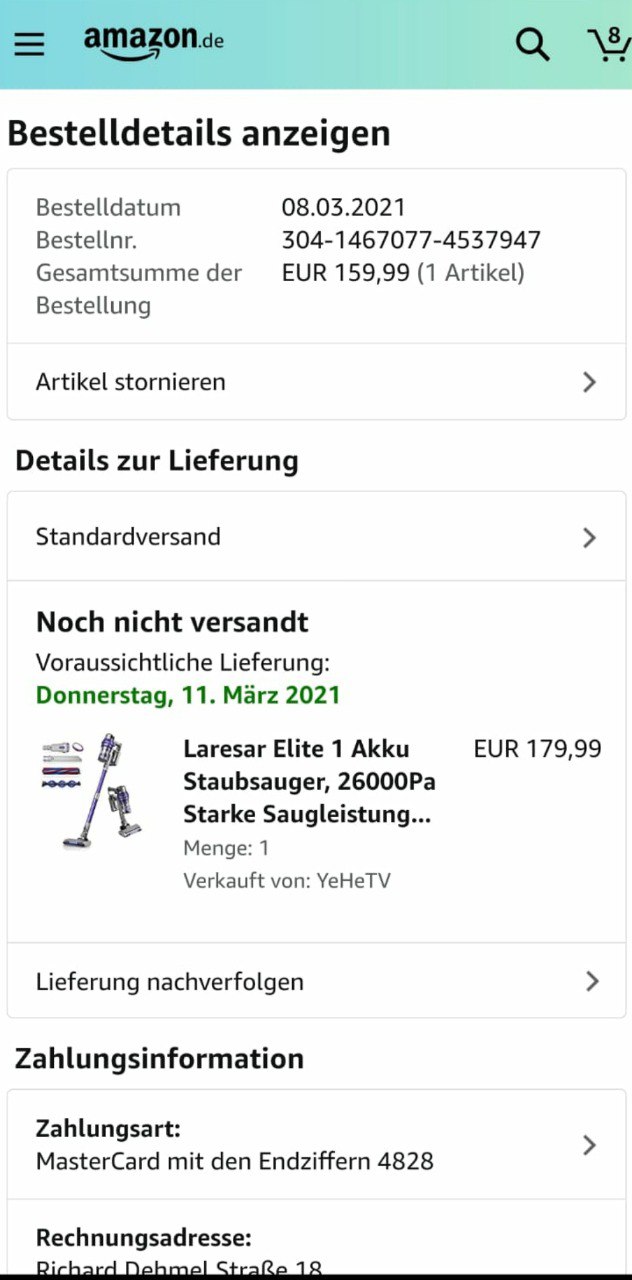Tap Lieferung nachverfolgen to track shipment
The height and width of the screenshot is (1280, 632).
170,981
